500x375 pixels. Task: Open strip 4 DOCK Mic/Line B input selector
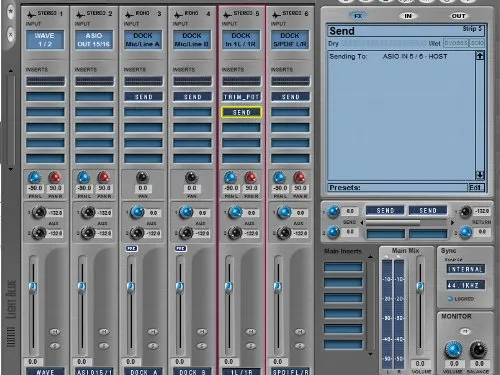pyautogui.click(x=192, y=40)
